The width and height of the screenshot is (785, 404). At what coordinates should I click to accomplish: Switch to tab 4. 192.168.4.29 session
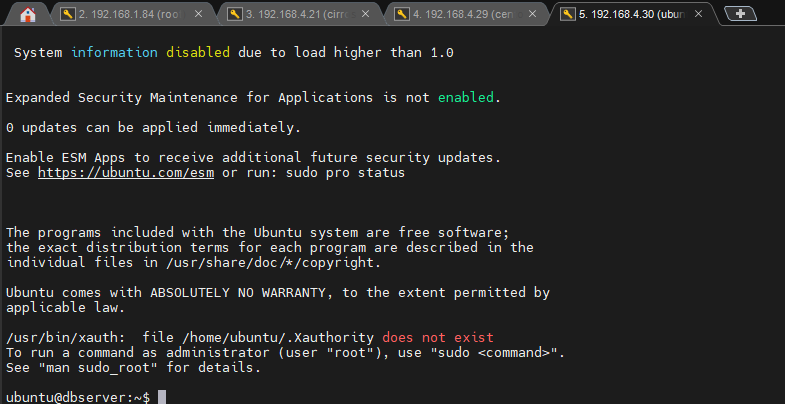(x=468, y=15)
